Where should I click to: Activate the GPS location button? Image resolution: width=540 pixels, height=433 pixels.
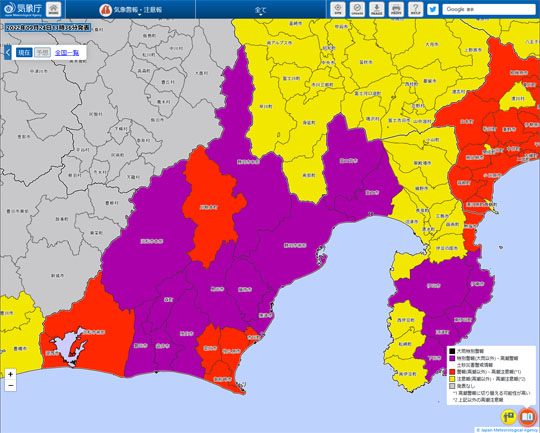coord(338,9)
